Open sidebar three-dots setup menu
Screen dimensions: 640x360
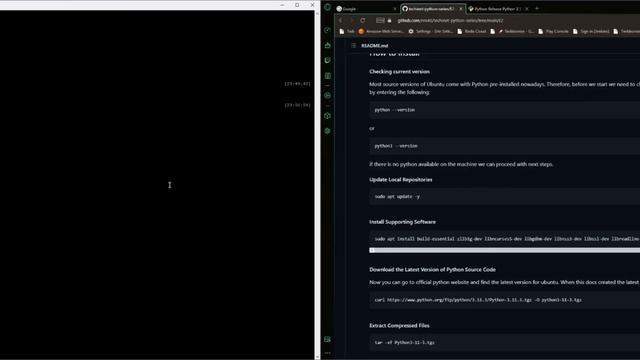pos(327,353)
